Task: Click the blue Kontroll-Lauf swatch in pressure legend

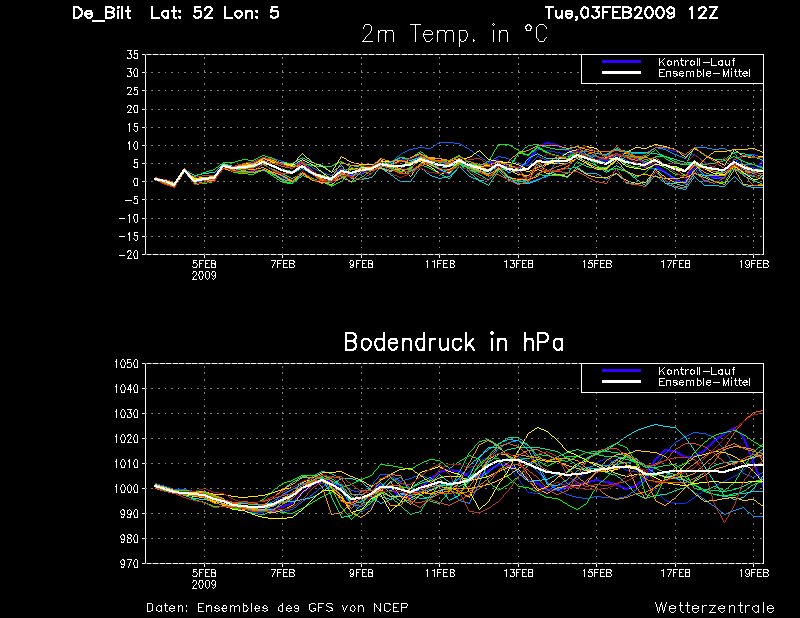Action: pos(621,371)
